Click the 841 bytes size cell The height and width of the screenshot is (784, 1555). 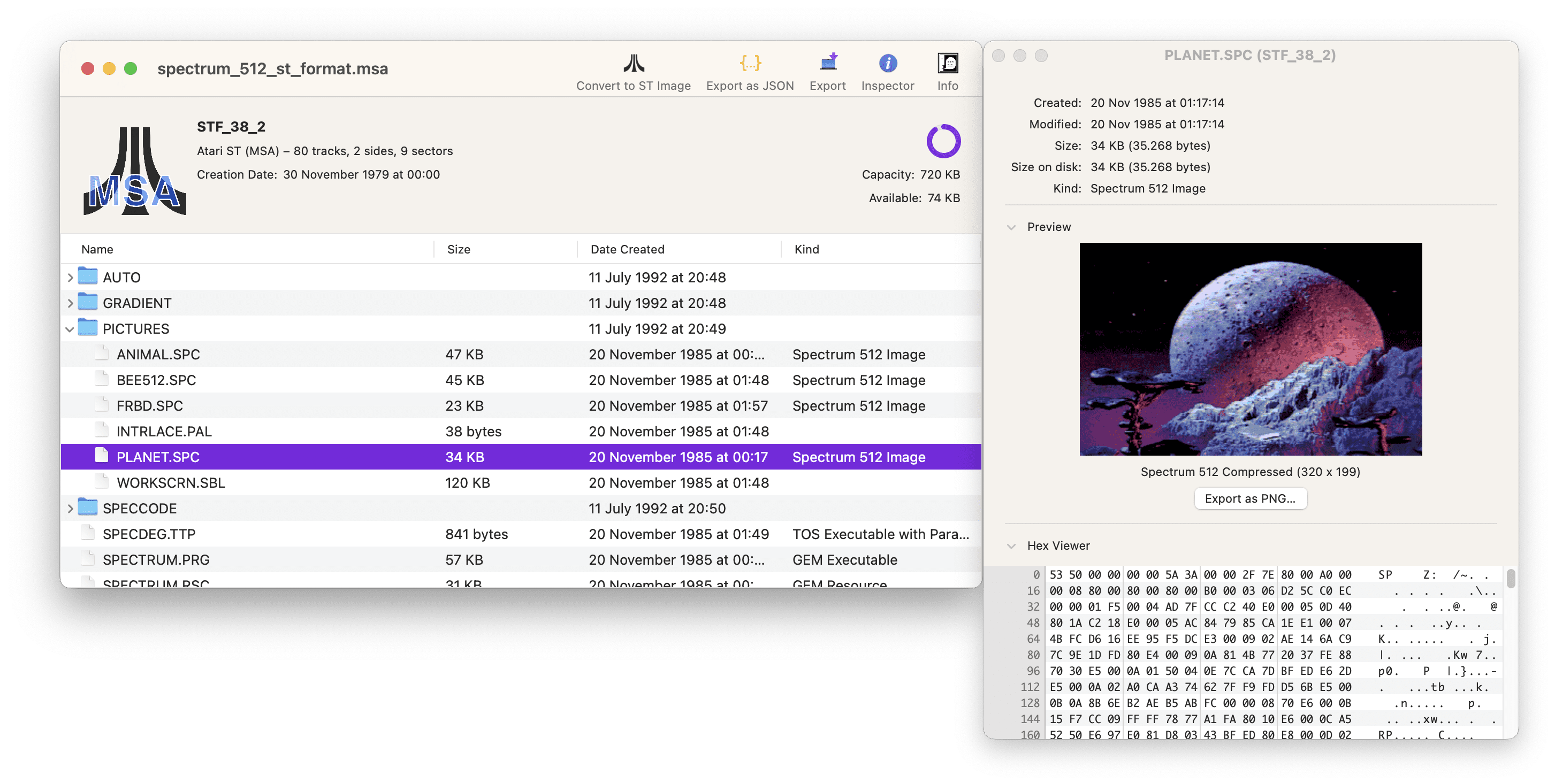[x=477, y=534]
